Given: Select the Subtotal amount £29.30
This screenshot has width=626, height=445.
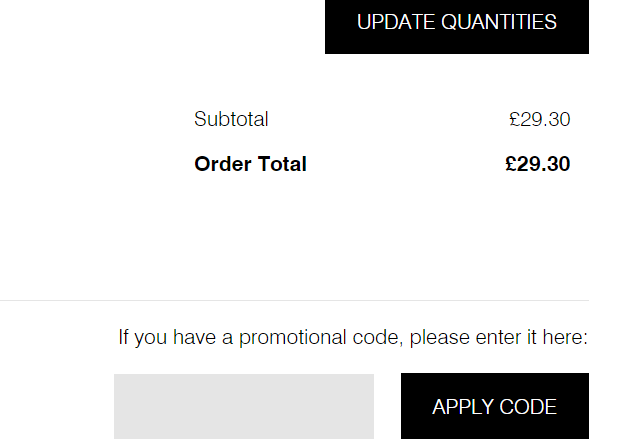Looking at the screenshot, I should [539, 119].
